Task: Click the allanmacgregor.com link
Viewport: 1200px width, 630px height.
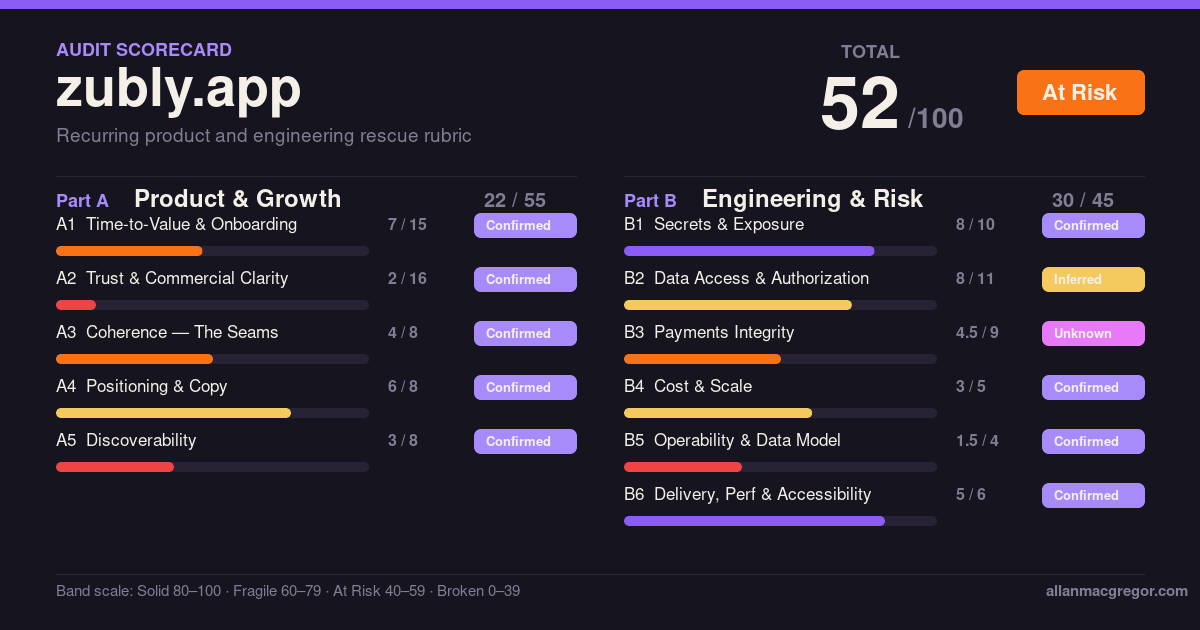Action: (x=1116, y=591)
